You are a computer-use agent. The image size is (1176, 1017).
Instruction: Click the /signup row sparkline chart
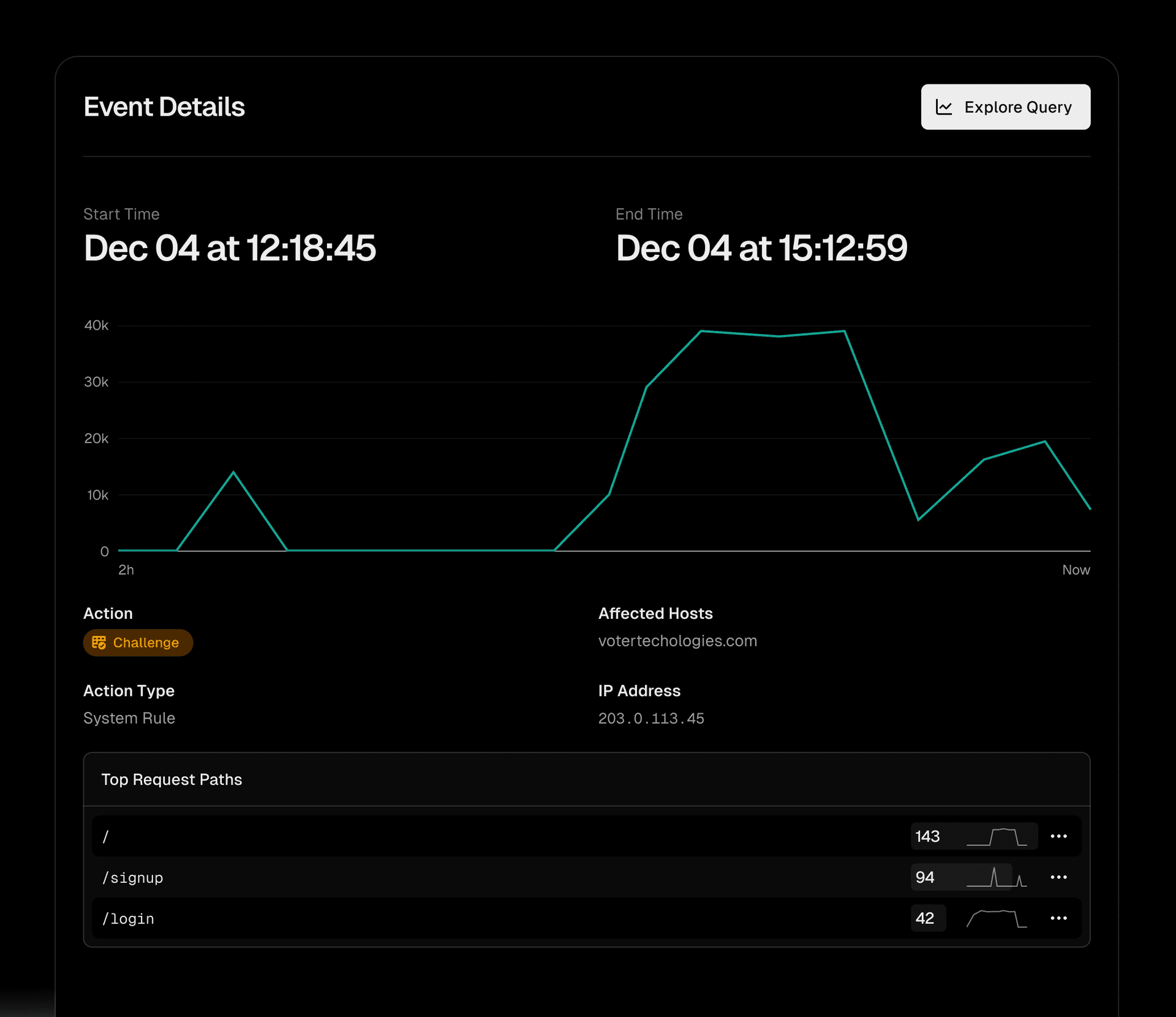[x=997, y=877]
